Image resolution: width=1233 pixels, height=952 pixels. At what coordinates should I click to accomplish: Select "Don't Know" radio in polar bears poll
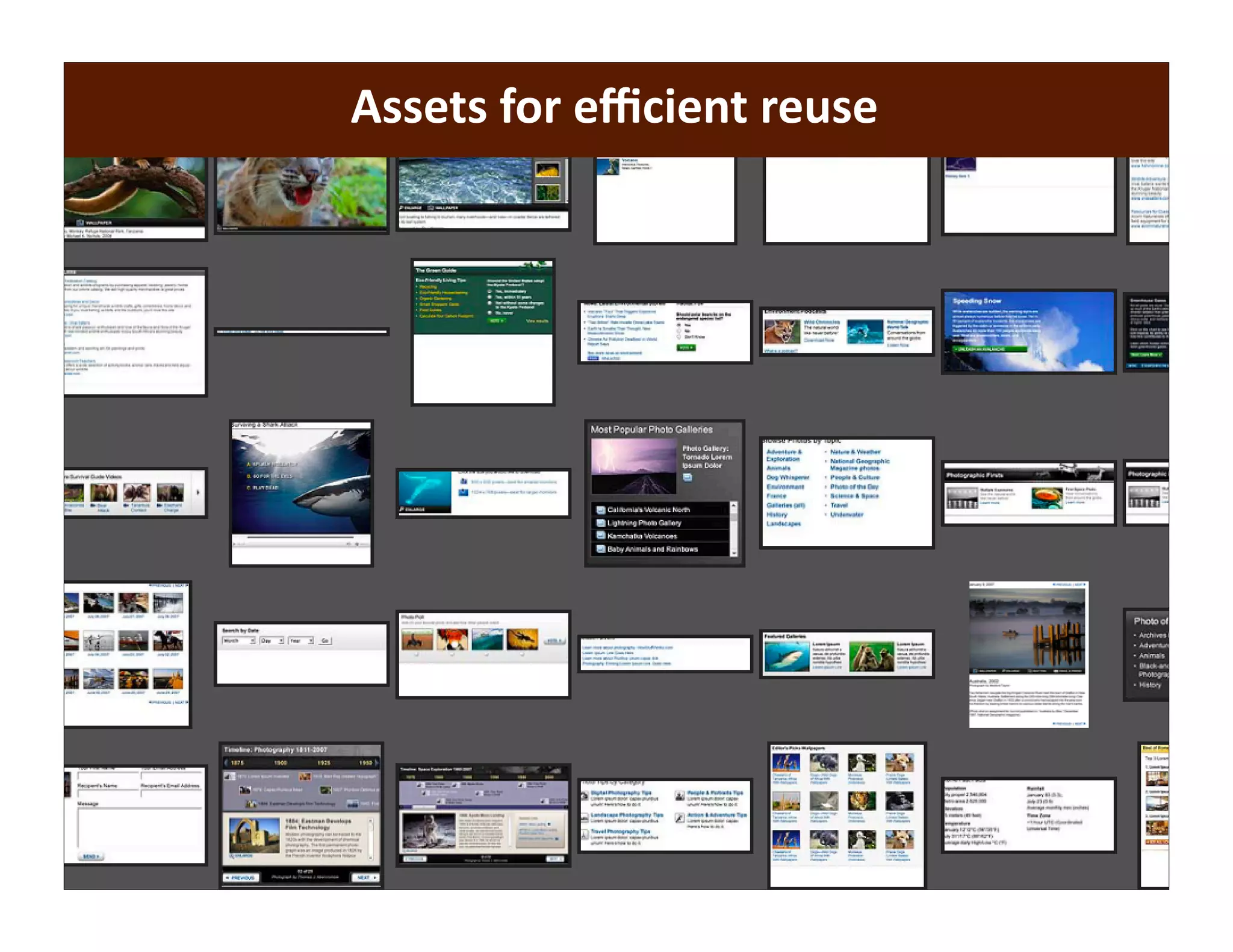(x=680, y=337)
